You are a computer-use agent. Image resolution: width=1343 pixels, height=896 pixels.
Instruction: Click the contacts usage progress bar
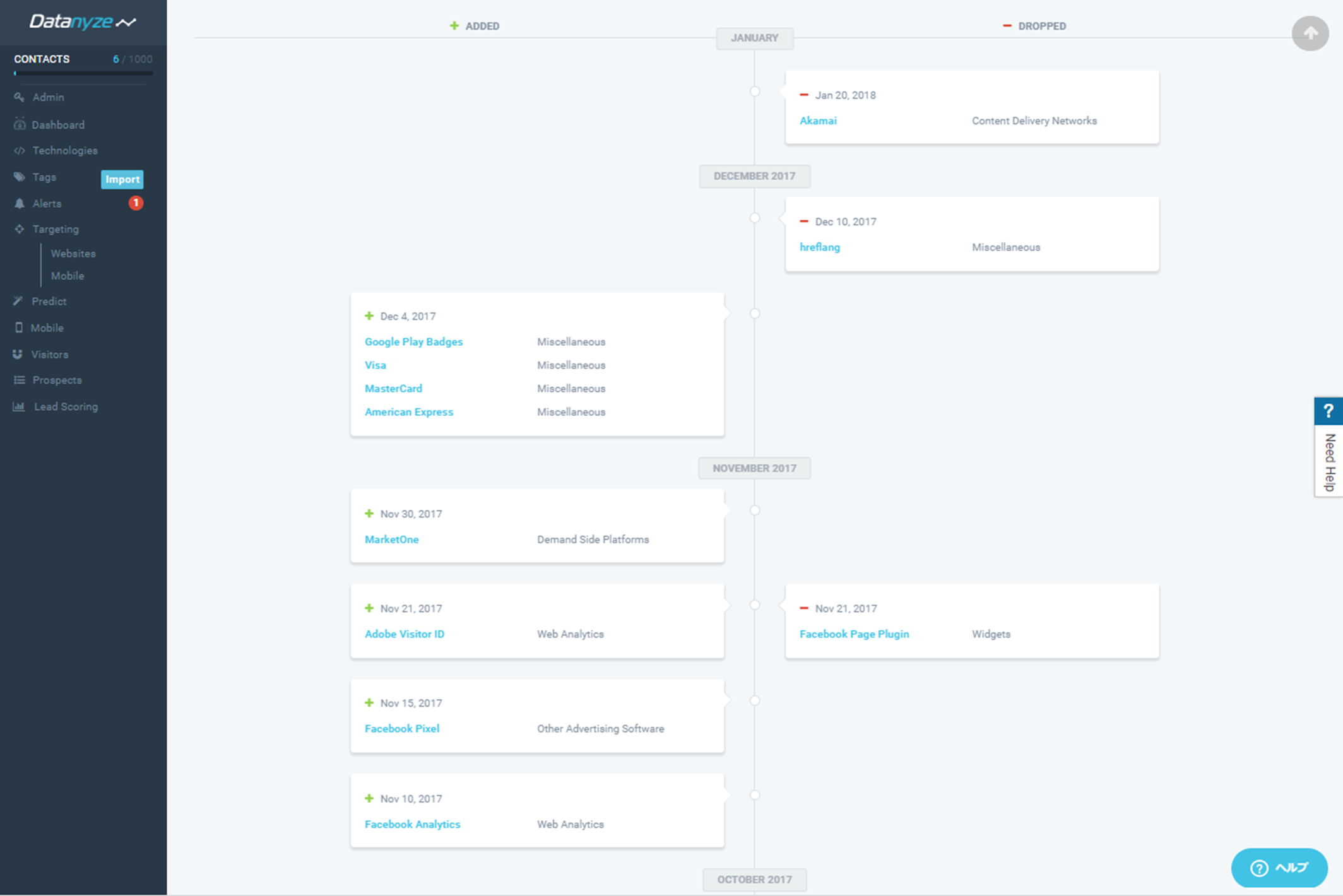(x=83, y=74)
